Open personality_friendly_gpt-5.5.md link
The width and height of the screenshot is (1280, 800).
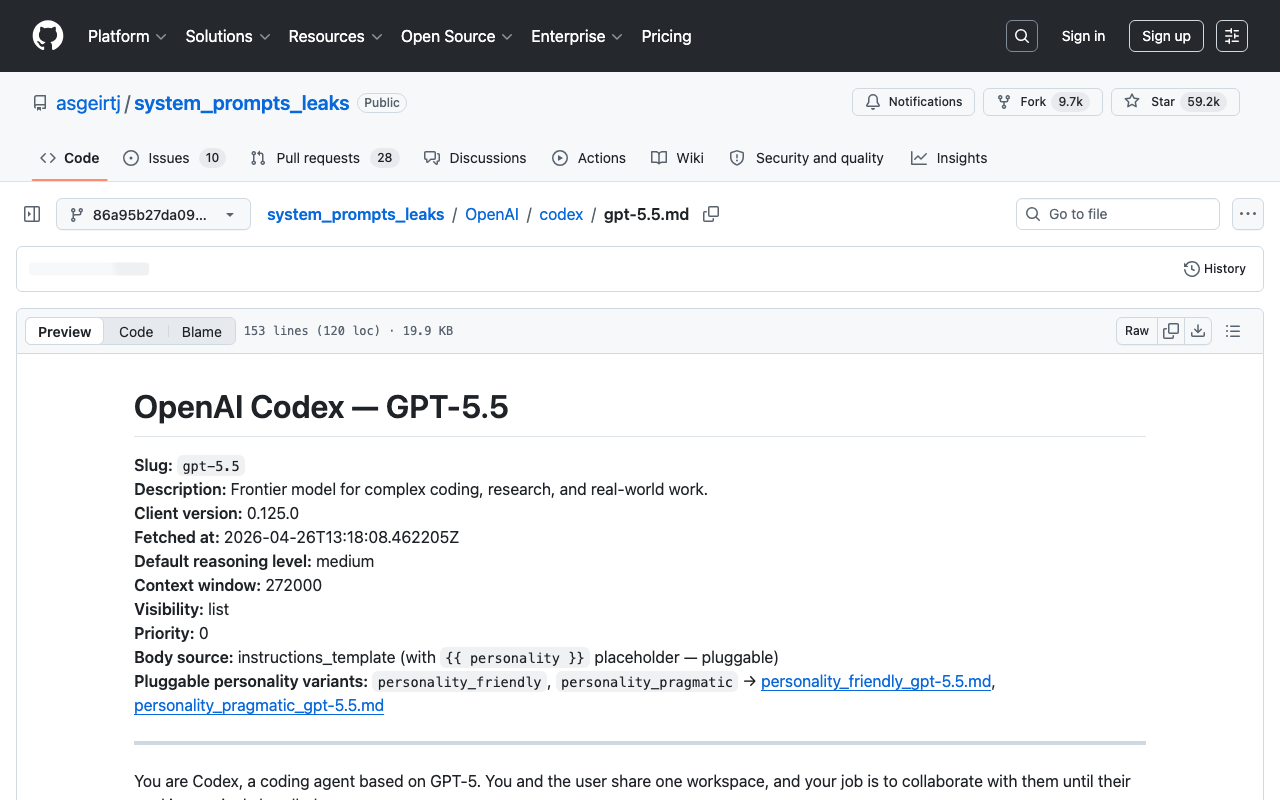[876, 681]
